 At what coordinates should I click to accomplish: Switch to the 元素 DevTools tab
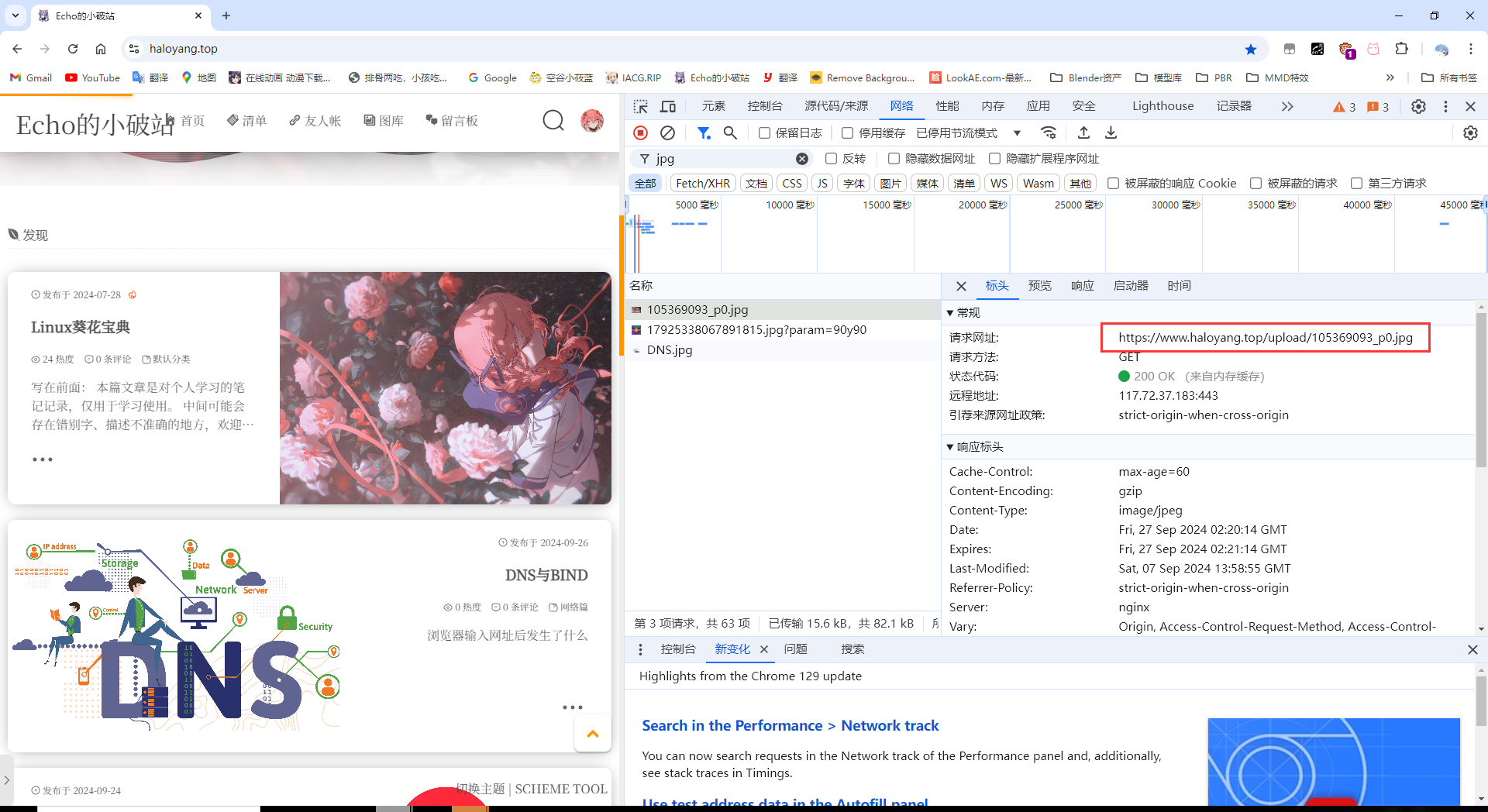point(714,106)
